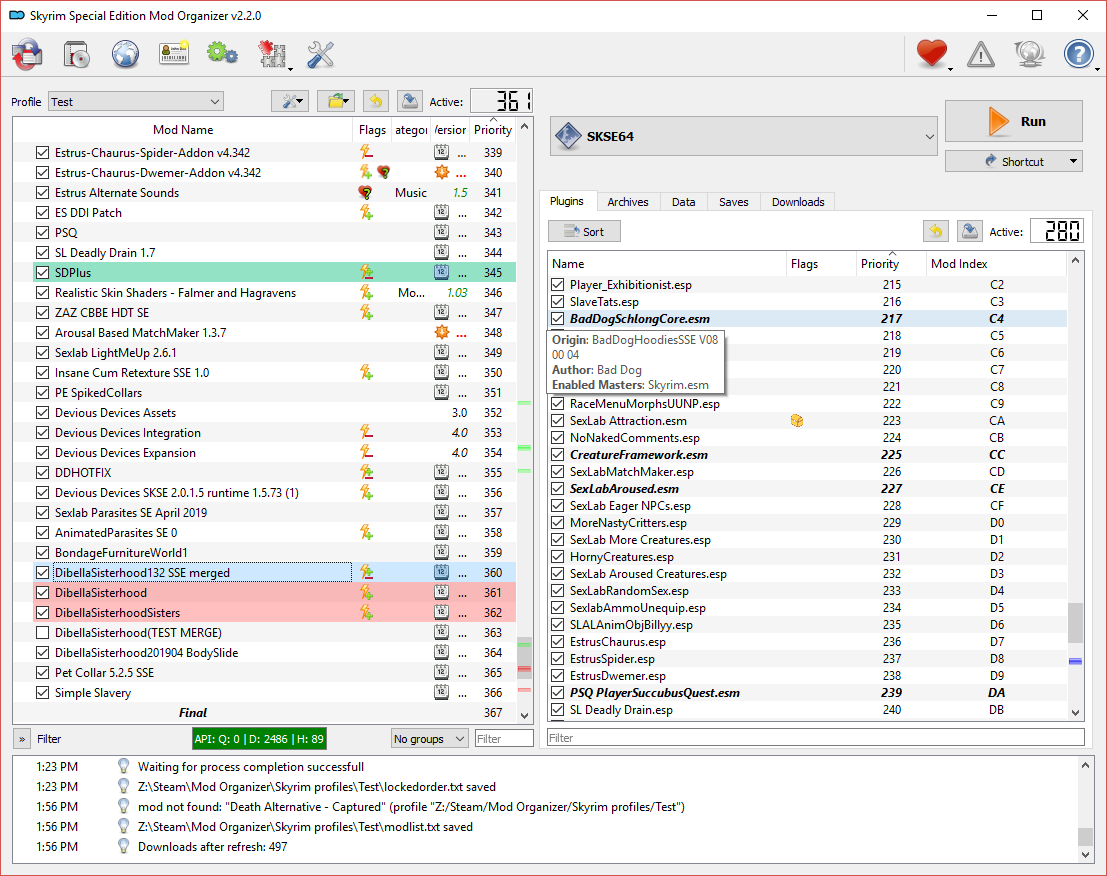Uncheck SL Deadly Drain.esp plugin checkbox
Screen dimensions: 1107x876
pyautogui.click(x=558, y=709)
